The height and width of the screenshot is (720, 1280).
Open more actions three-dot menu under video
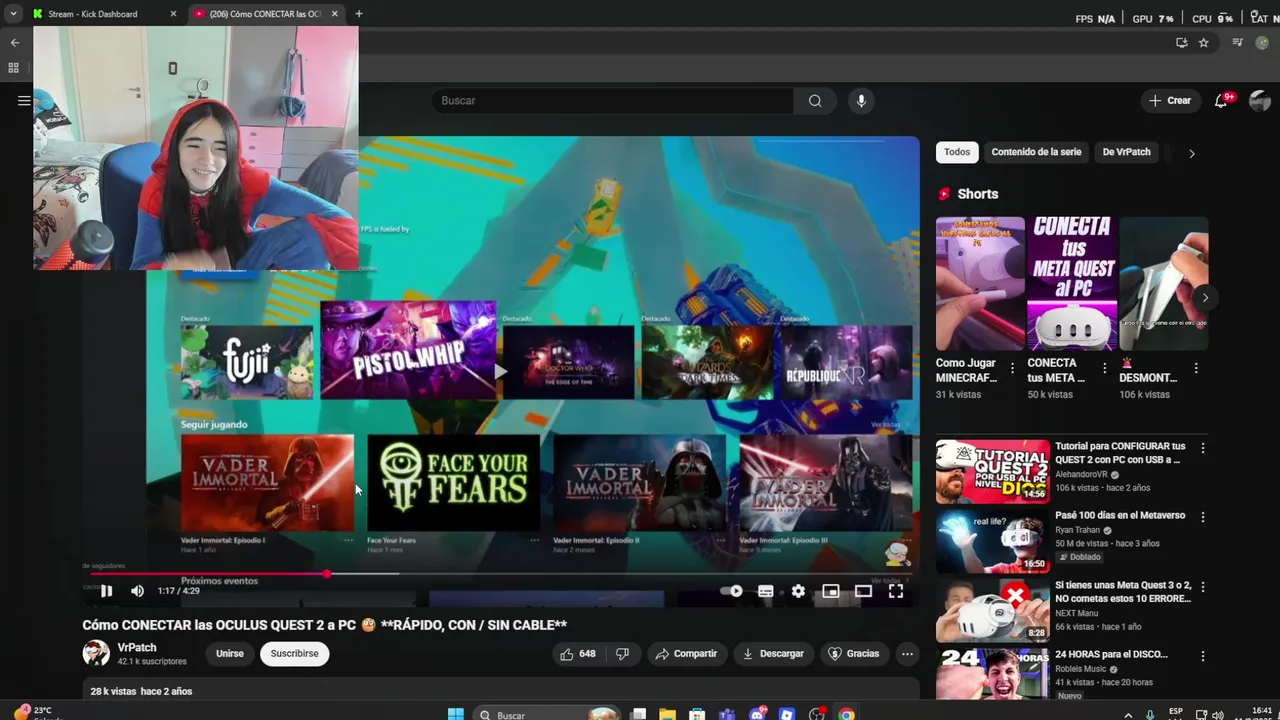[907, 654]
